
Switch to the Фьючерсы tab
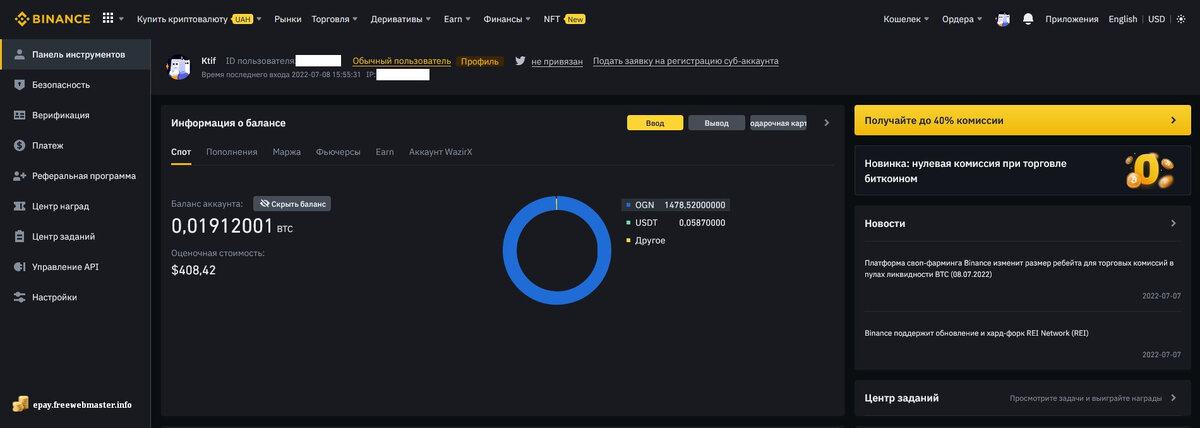point(338,152)
